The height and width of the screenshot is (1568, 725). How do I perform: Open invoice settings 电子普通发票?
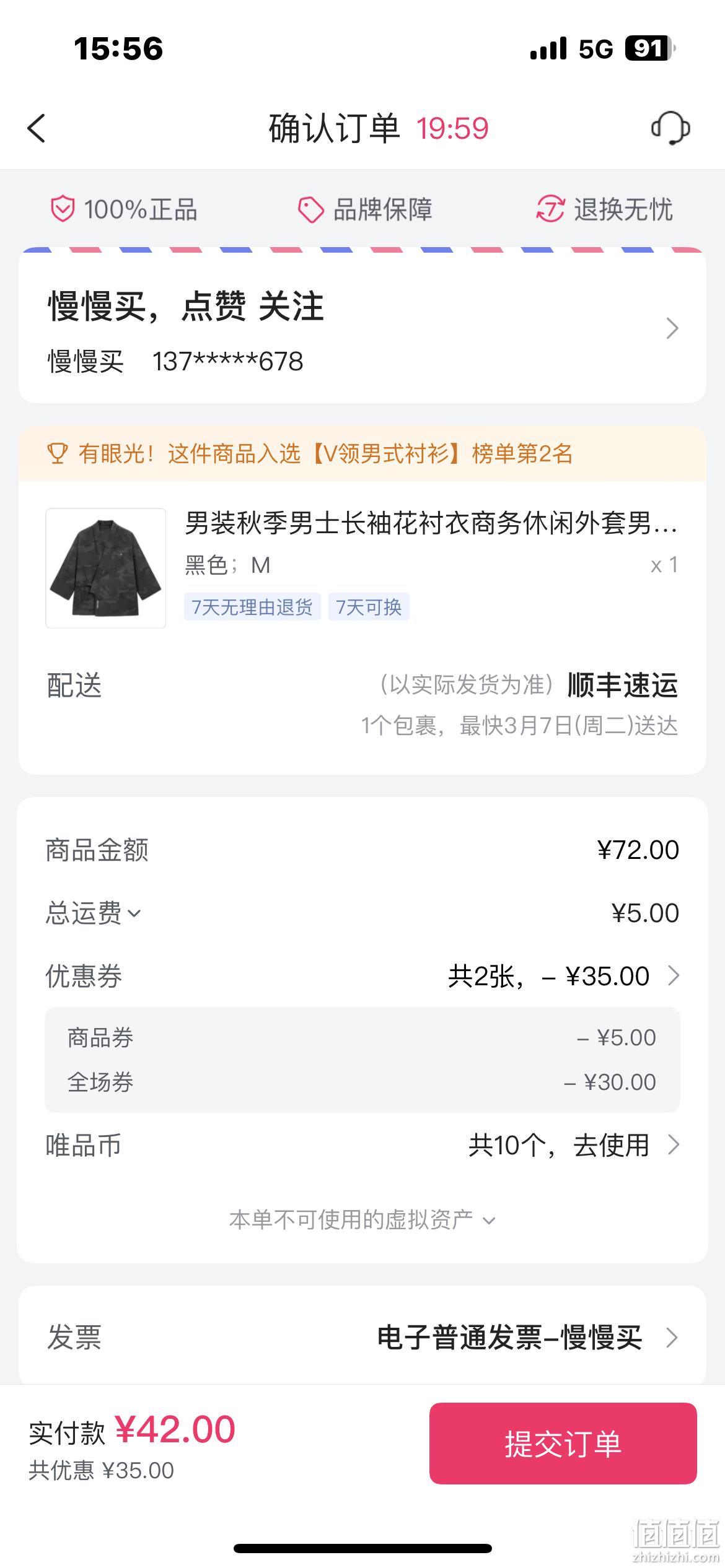click(x=527, y=1338)
